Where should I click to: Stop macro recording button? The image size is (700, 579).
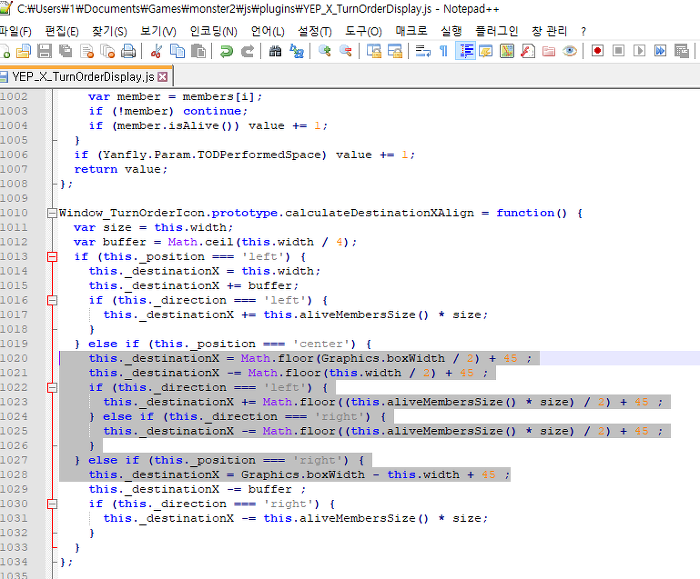[x=618, y=51]
